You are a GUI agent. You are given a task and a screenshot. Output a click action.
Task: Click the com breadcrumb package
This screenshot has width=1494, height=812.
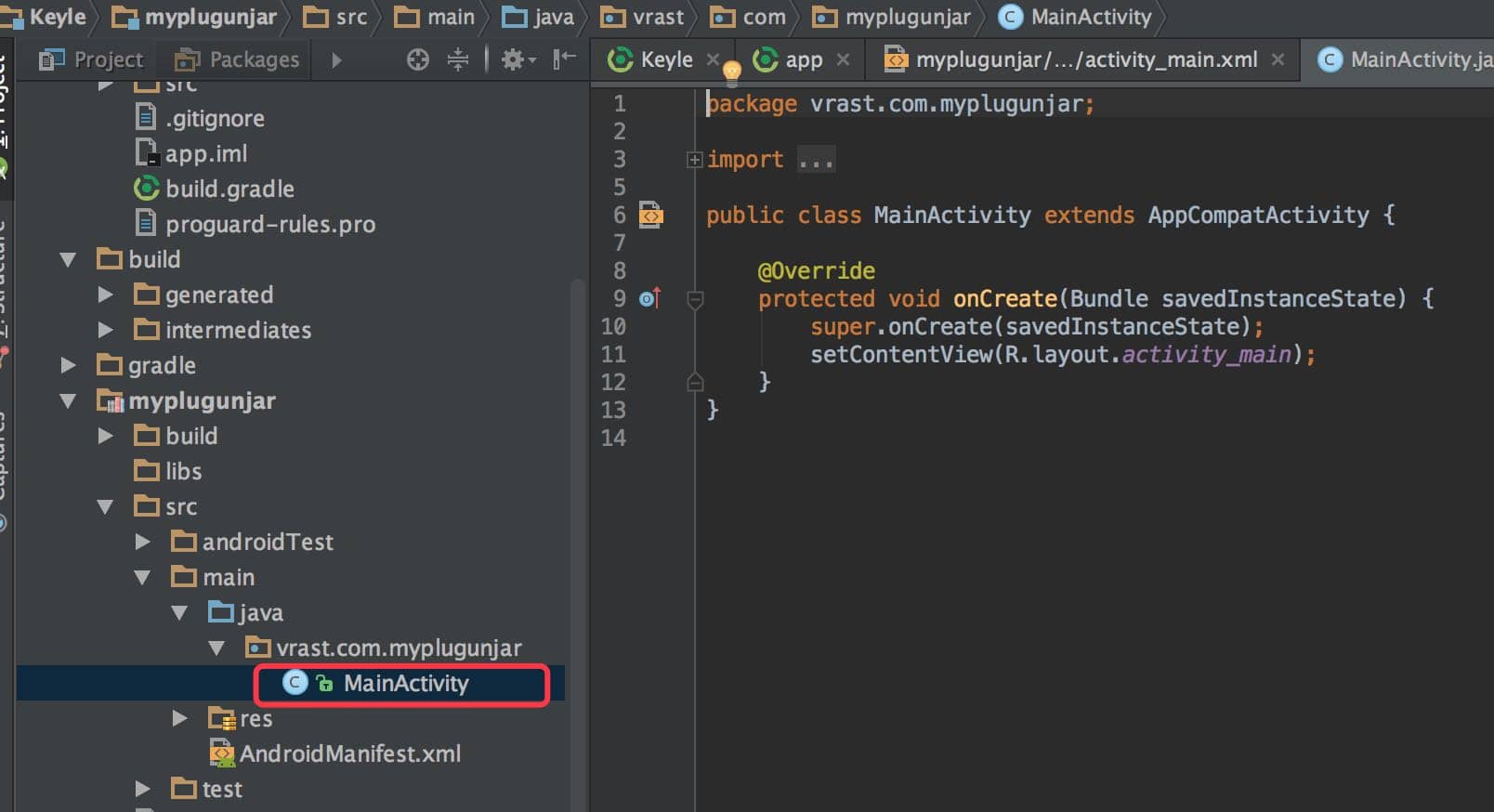tap(748, 17)
